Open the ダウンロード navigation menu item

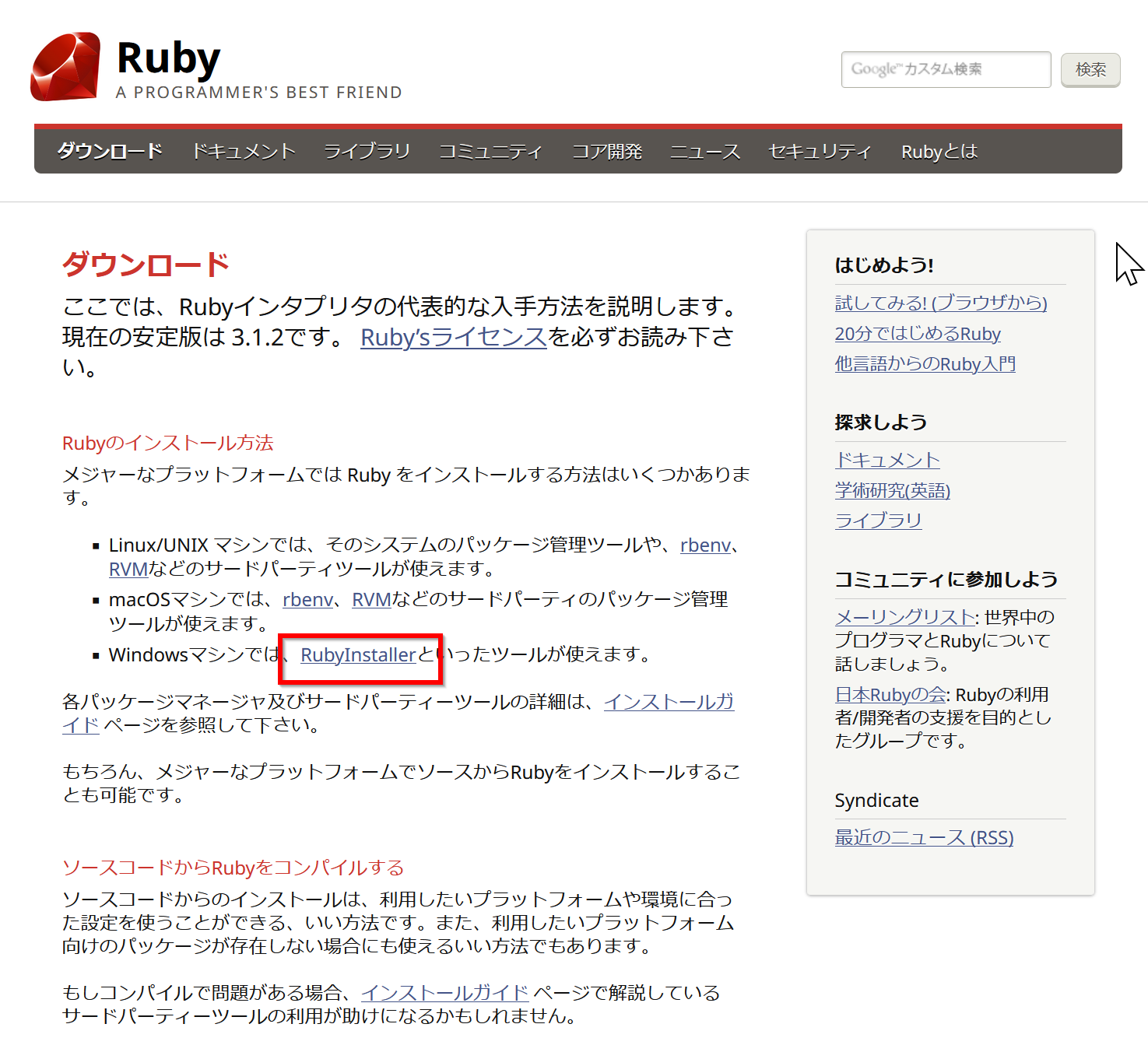(x=110, y=151)
